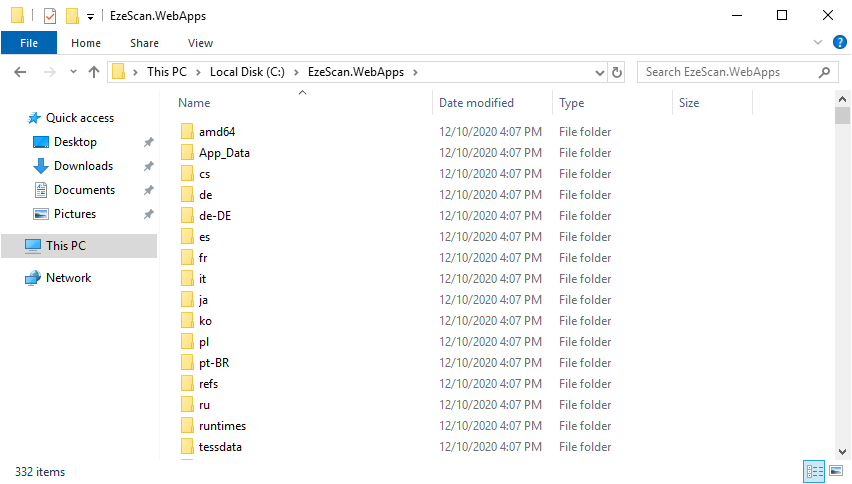The height and width of the screenshot is (484, 852).
Task: Click Local Disk (C:) in breadcrumb path
Action: click(247, 72)
